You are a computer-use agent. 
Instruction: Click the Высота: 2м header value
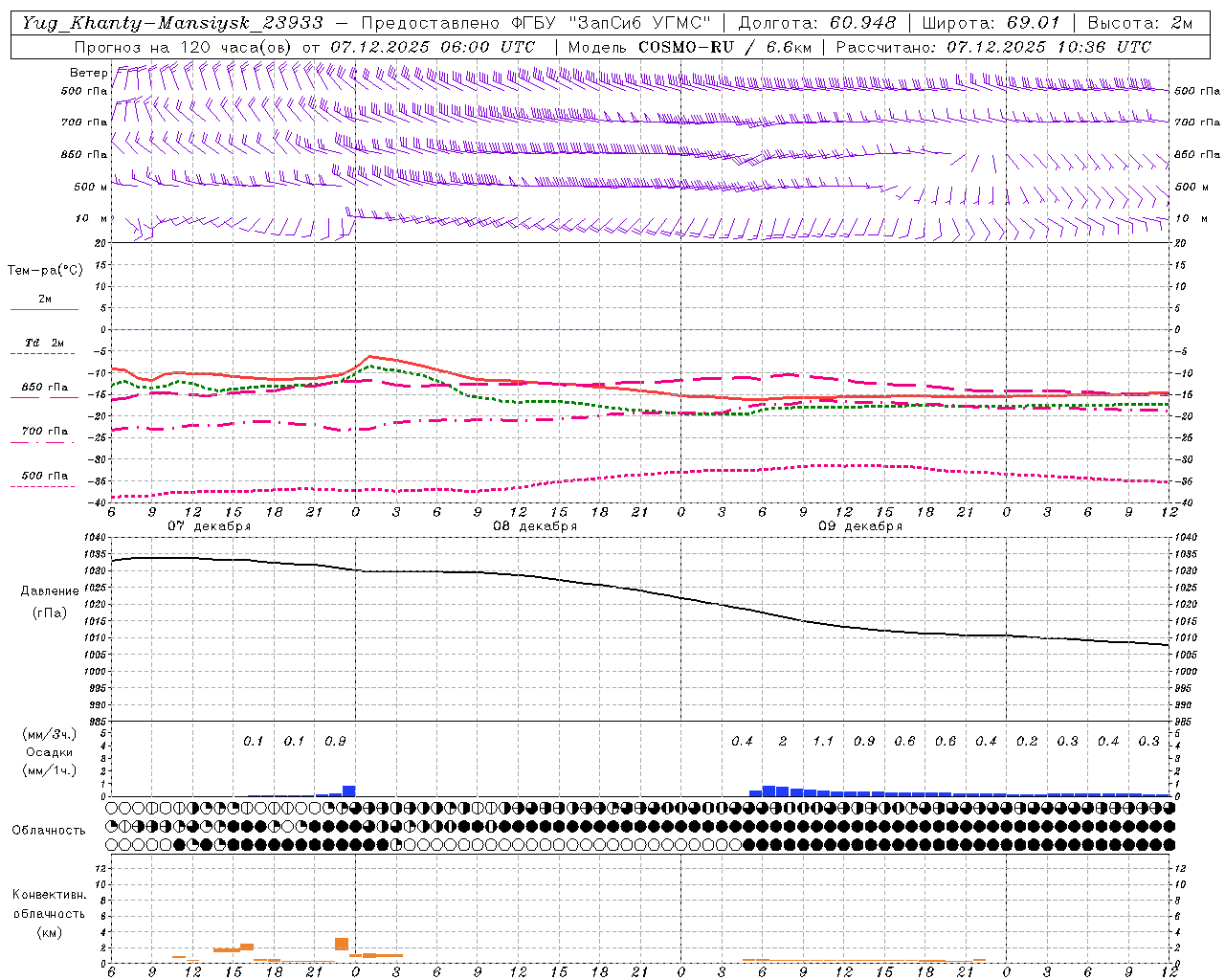[x=1139, y=22]
